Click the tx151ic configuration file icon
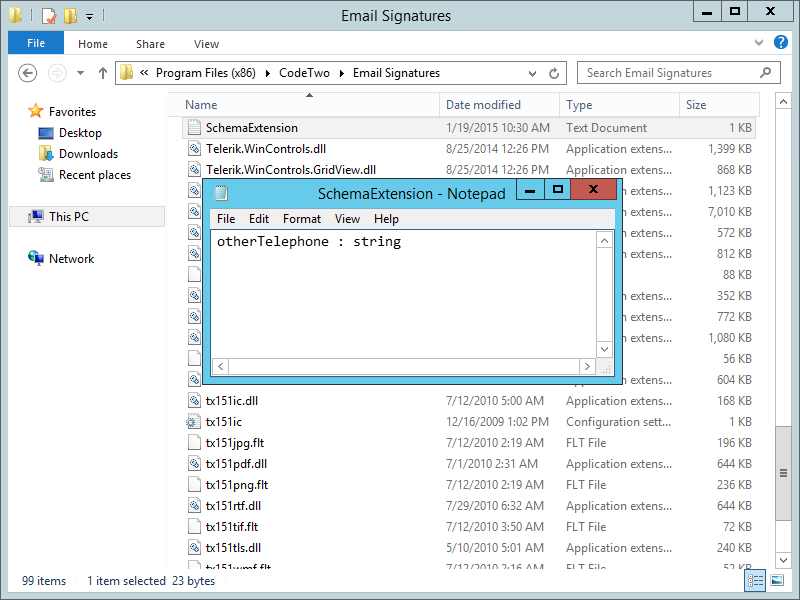 pyautogui.click(x=193, y=422)
